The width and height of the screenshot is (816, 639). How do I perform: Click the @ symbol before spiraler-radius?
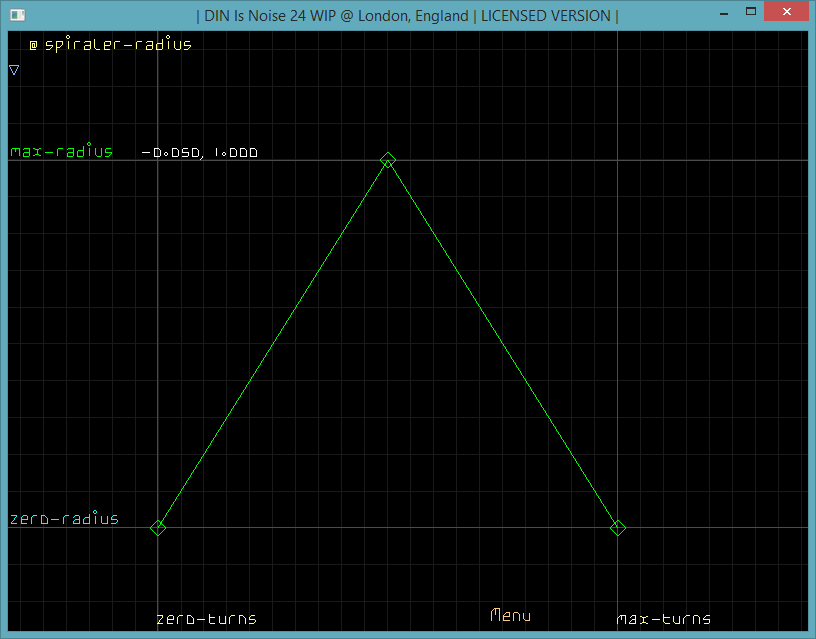(x=33, y=45)
